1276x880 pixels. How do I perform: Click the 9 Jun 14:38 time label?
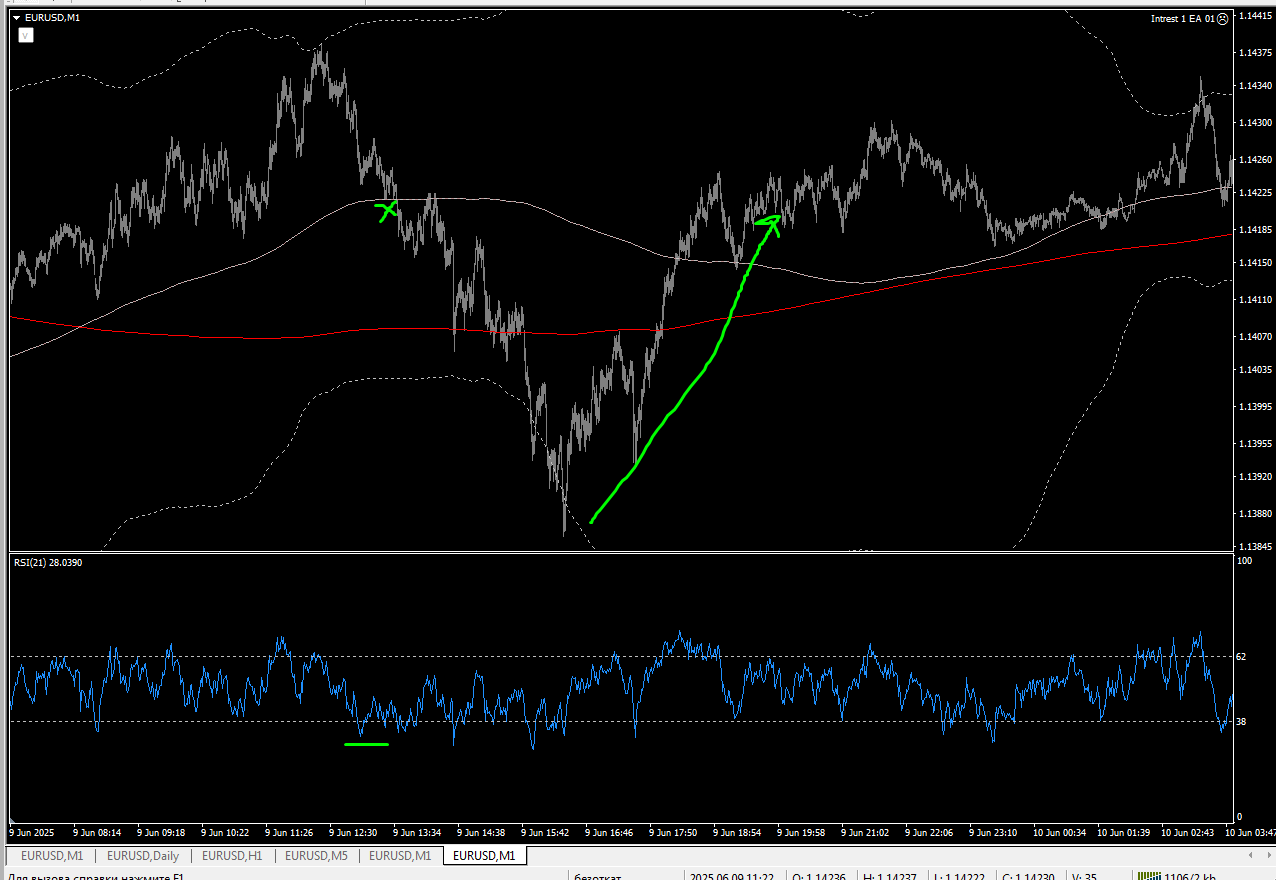point(481,832)
